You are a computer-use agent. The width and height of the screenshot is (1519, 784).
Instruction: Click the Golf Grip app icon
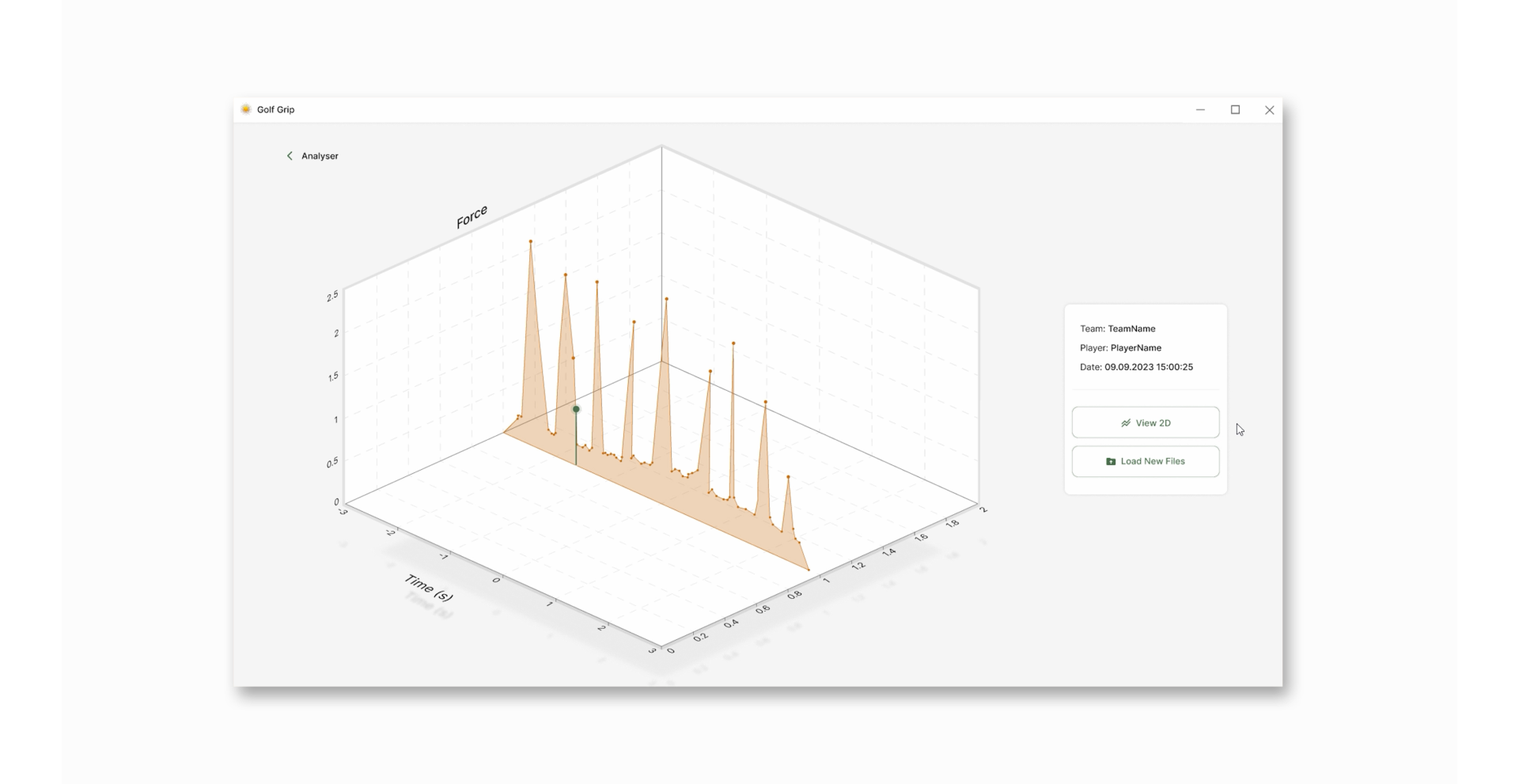[x=246, y=109]
